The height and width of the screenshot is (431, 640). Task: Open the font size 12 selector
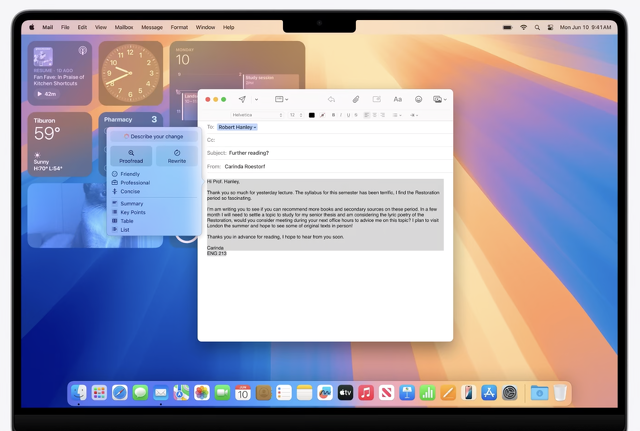click(296, 115)
